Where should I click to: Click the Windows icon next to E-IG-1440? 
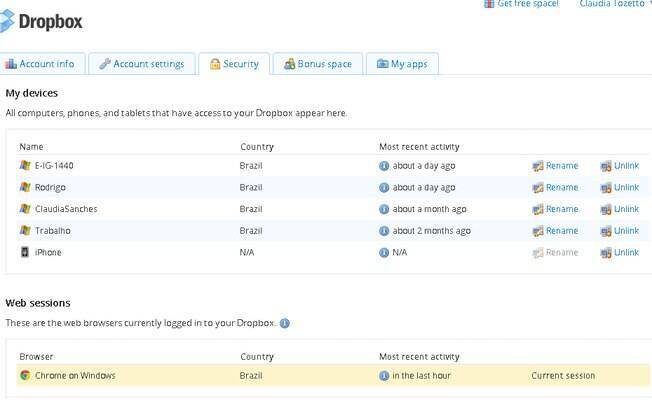point(25,166)
